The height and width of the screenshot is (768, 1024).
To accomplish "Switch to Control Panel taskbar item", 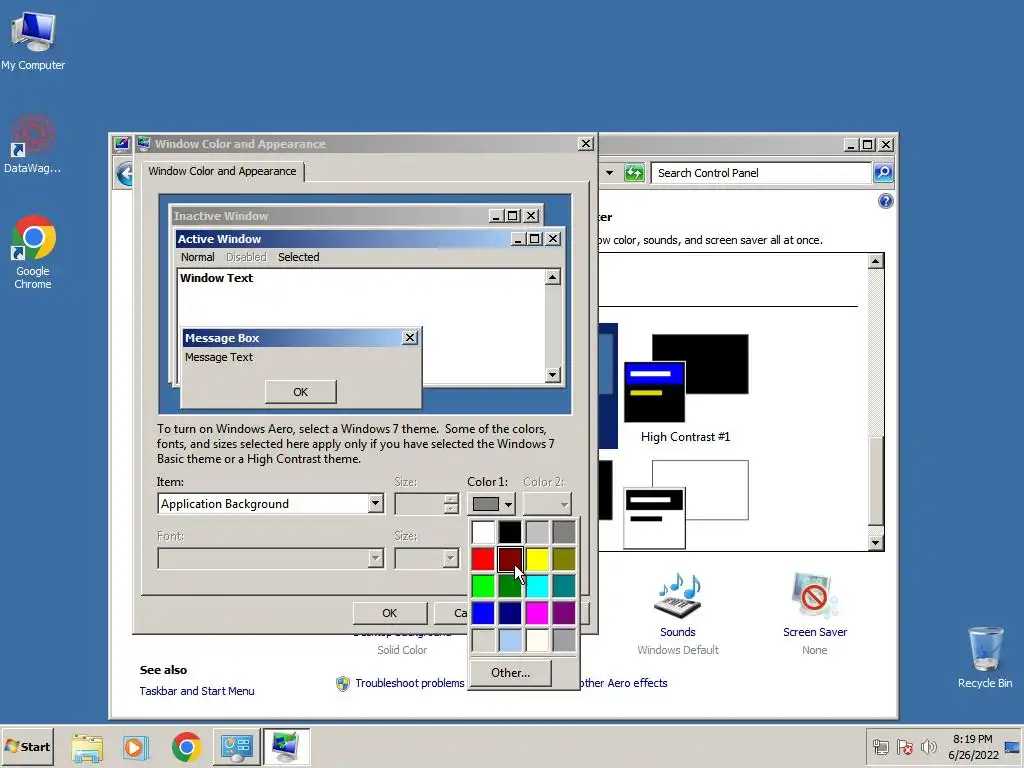I will 236,747.
